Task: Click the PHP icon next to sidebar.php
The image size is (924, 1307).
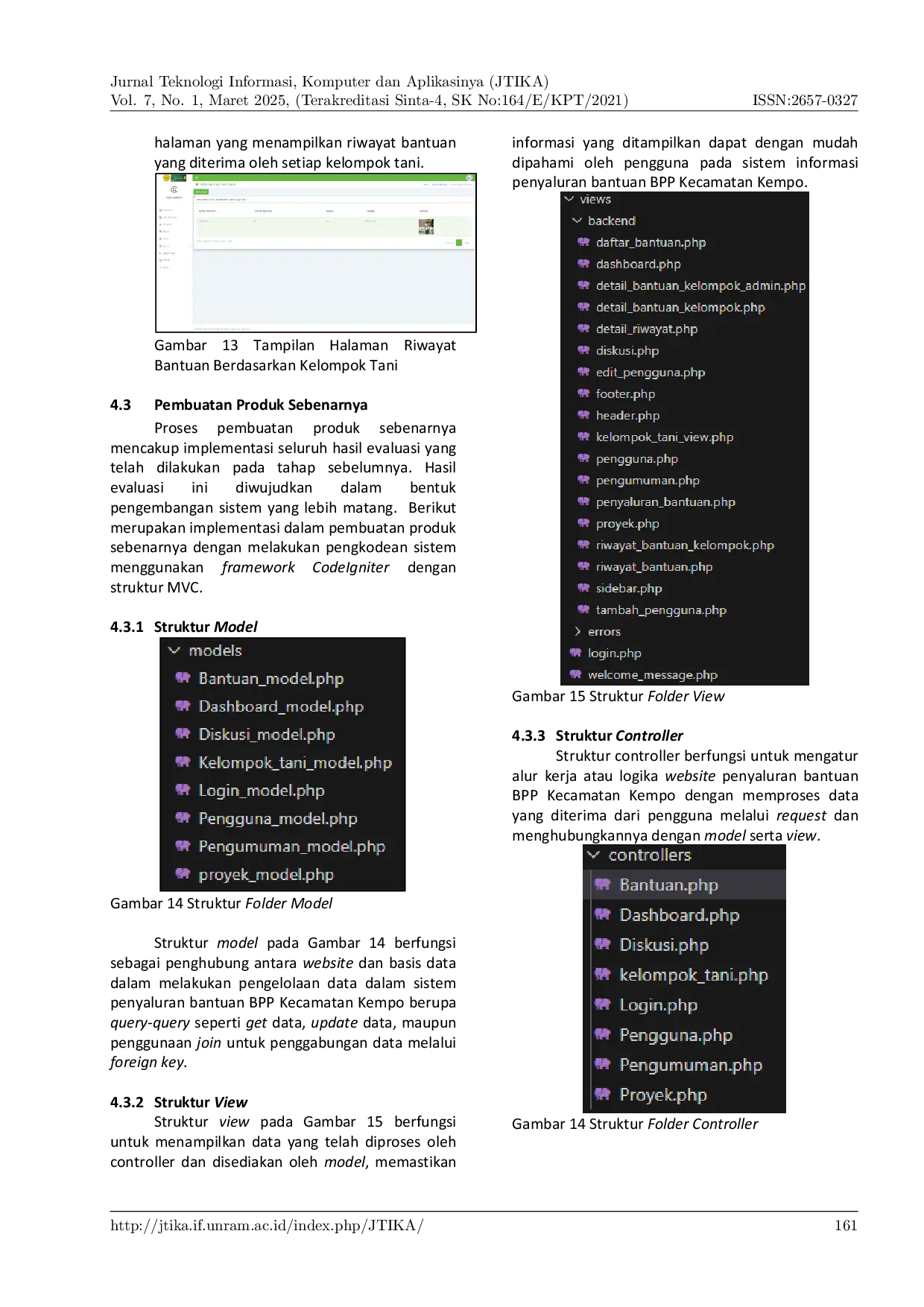Action: click(583, 588)
